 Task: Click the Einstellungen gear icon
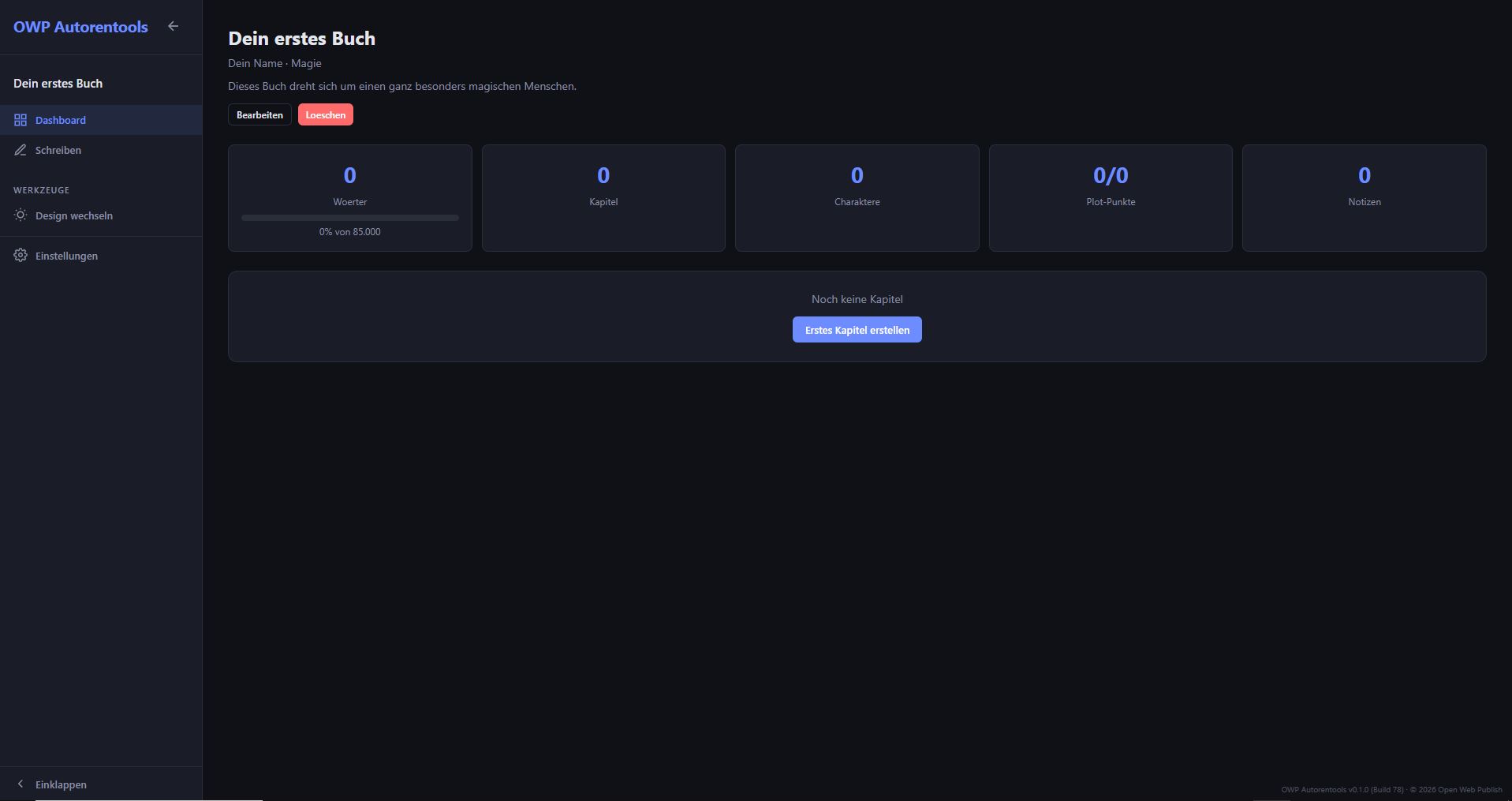21,256
